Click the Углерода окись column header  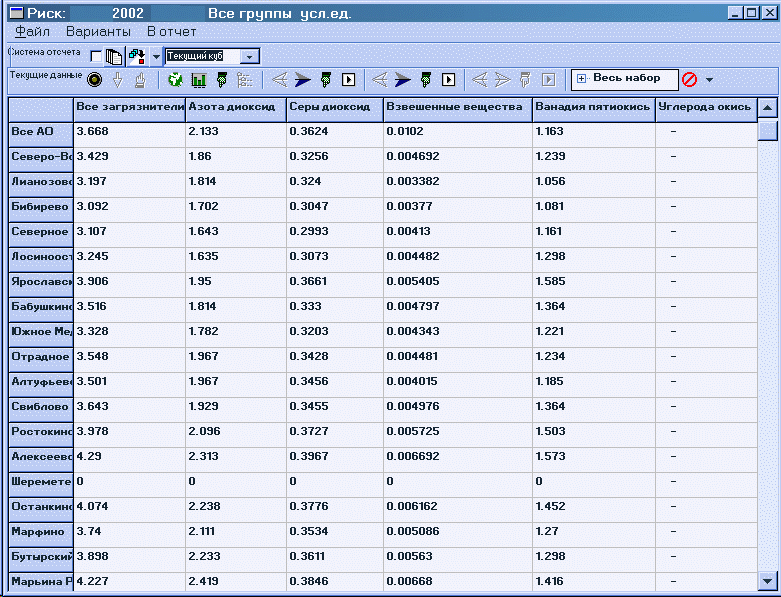[x=706, y=110]
